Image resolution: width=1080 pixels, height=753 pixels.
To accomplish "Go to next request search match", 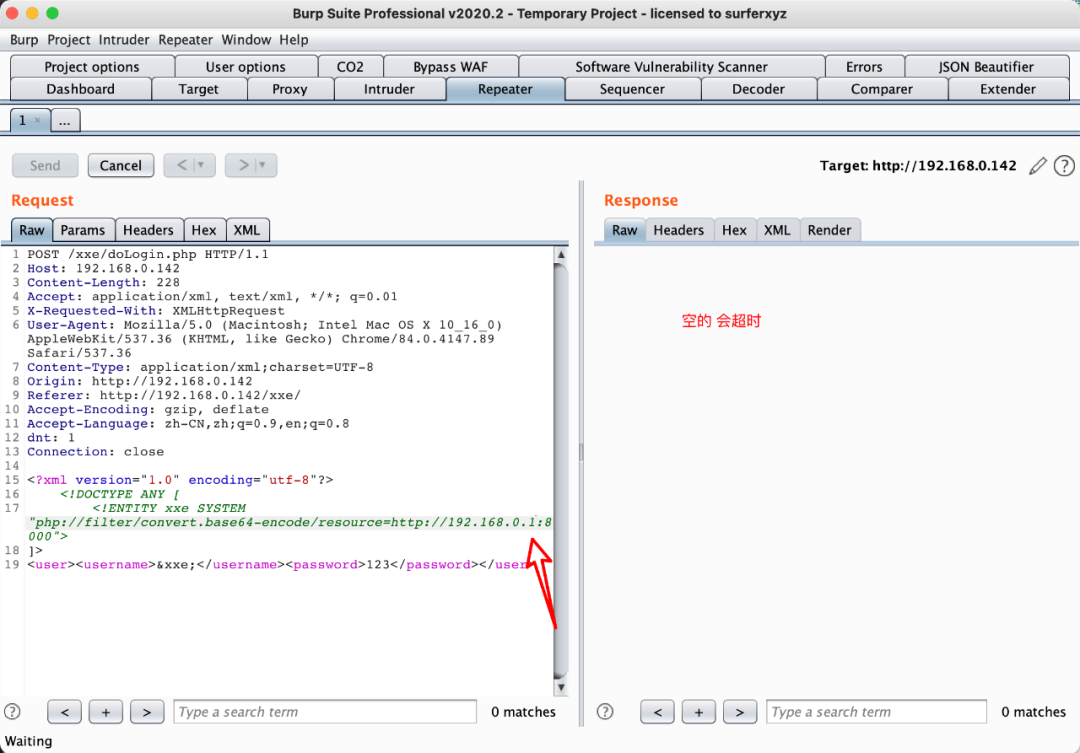I will click(147, 712).
